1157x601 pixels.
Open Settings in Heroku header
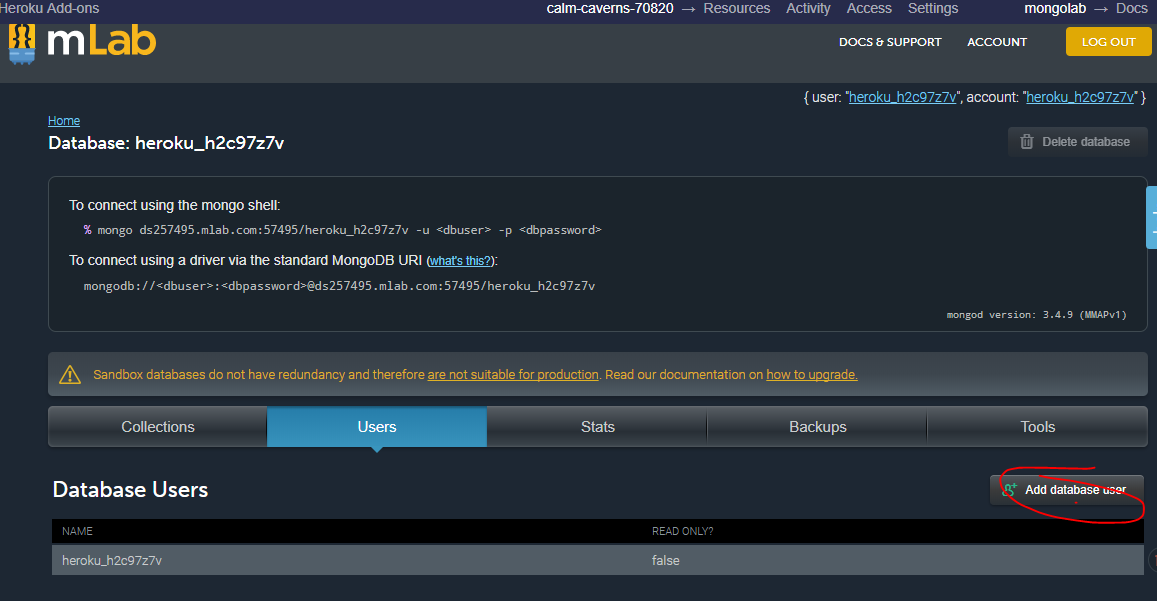click(x=933, y=8)
